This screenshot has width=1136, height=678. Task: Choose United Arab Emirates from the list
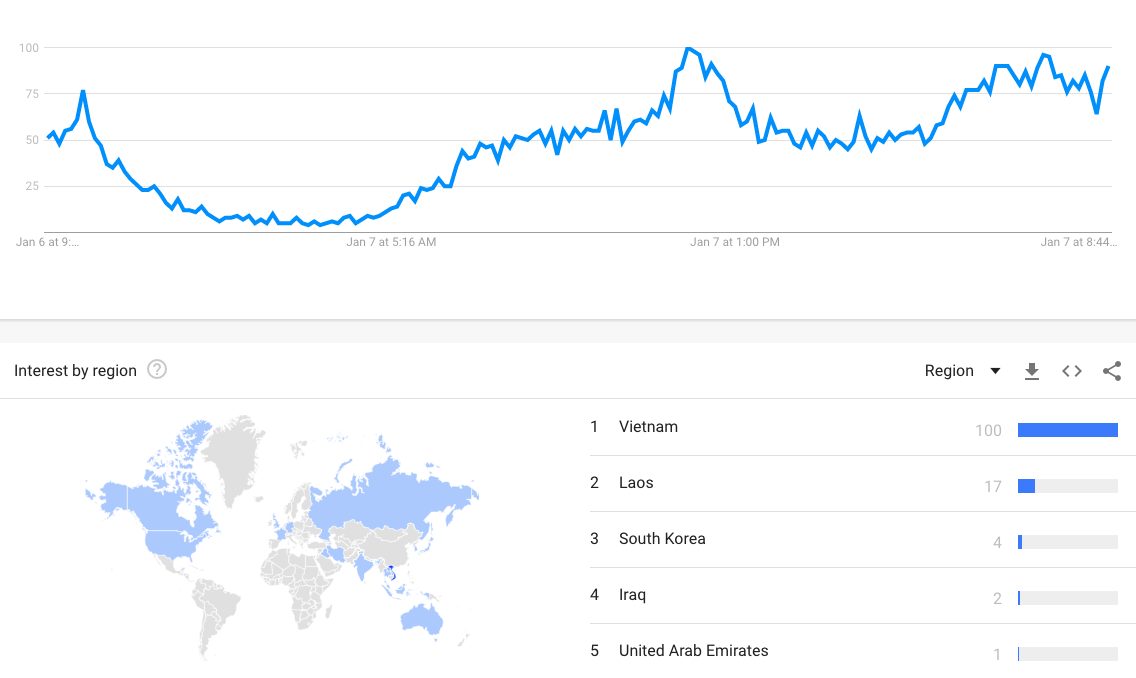pyautogui.click(x=693, y=651)
